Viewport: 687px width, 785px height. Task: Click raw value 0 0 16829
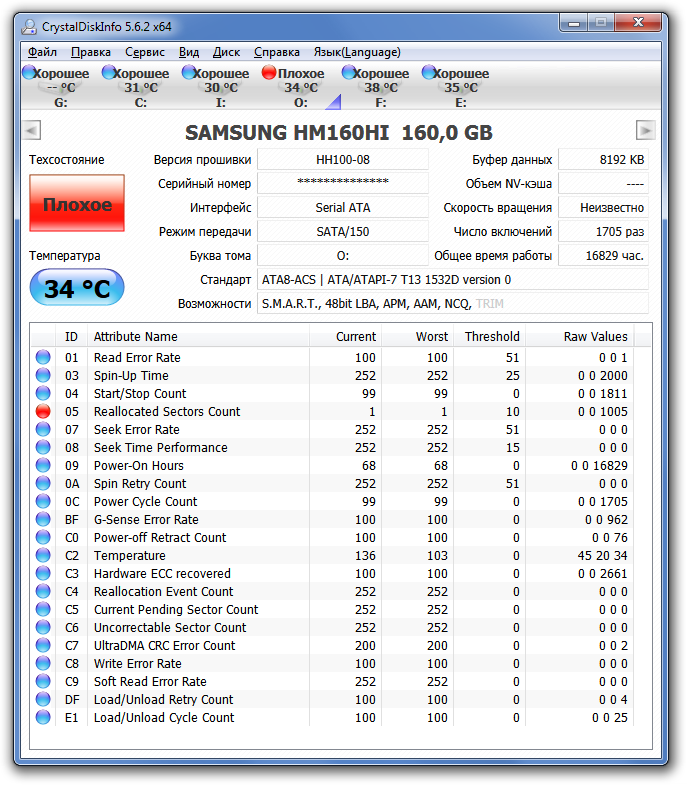(x=599, y=466)
